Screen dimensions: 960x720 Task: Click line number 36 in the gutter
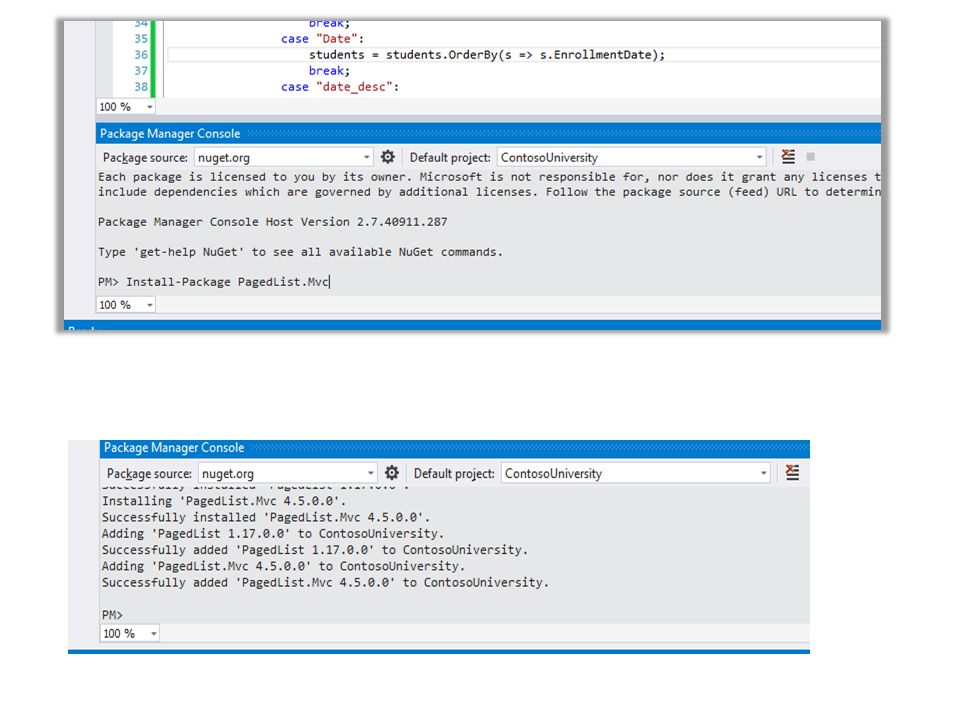(x=141, y=54)
